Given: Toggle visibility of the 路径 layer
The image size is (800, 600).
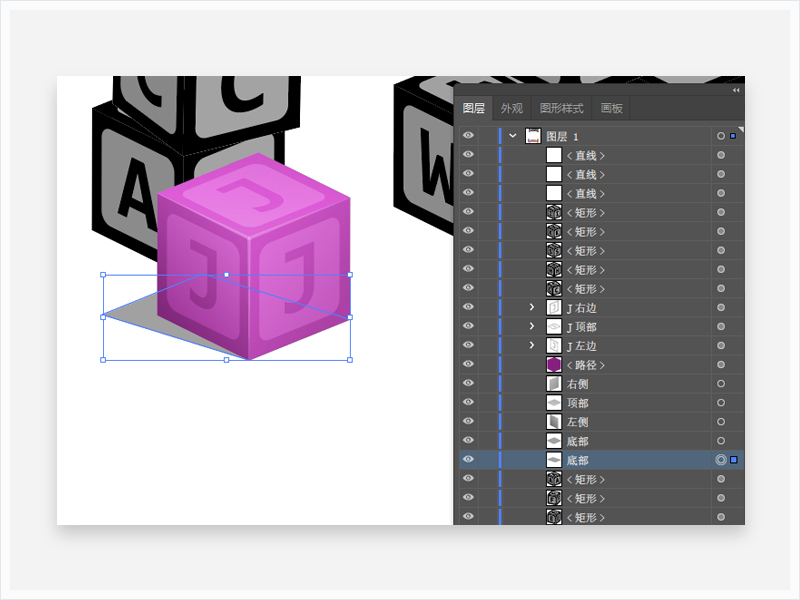Looking at the screenshot, I should click(x=468, y=365).
